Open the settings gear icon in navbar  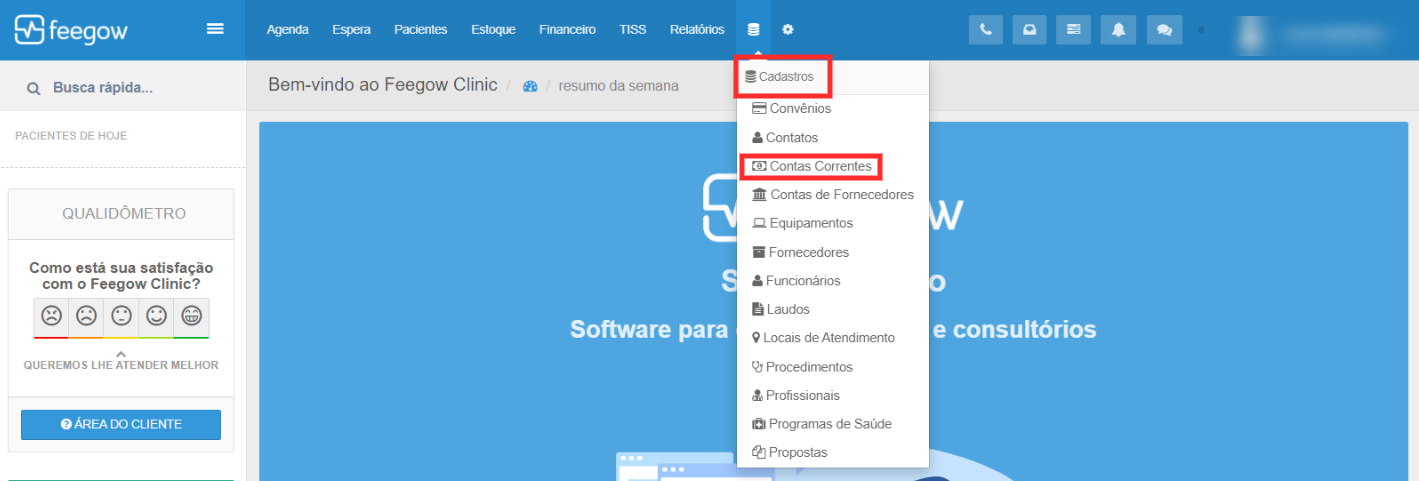(x=788, y=30)
